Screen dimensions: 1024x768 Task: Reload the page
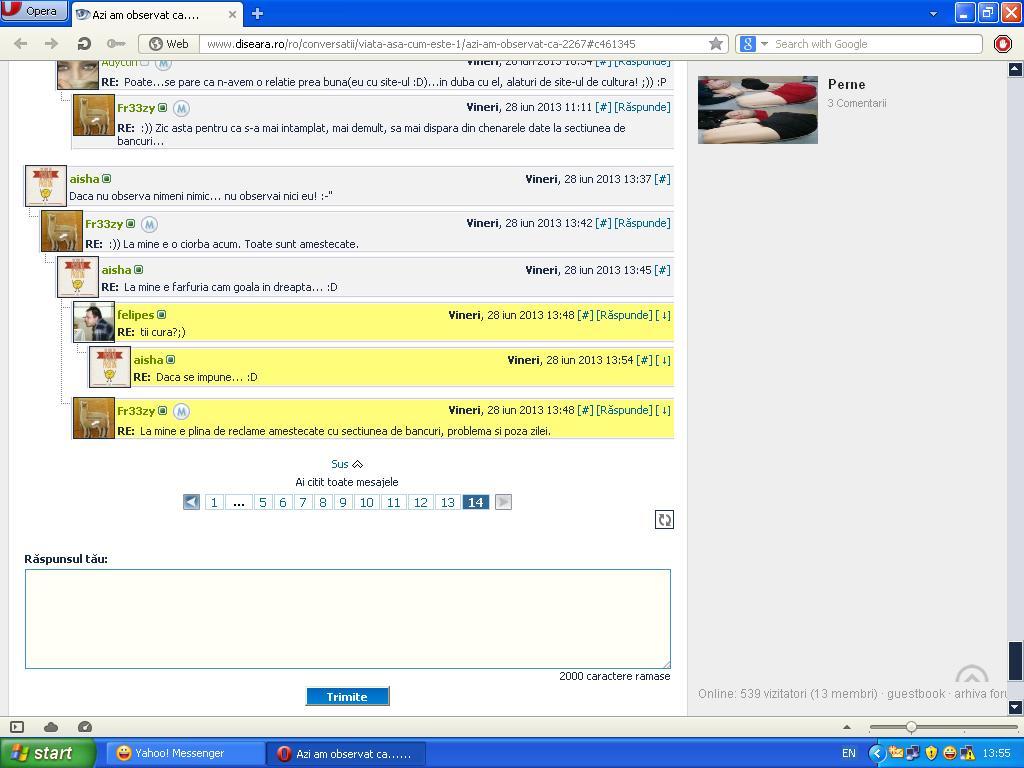(x=84, y=44)
